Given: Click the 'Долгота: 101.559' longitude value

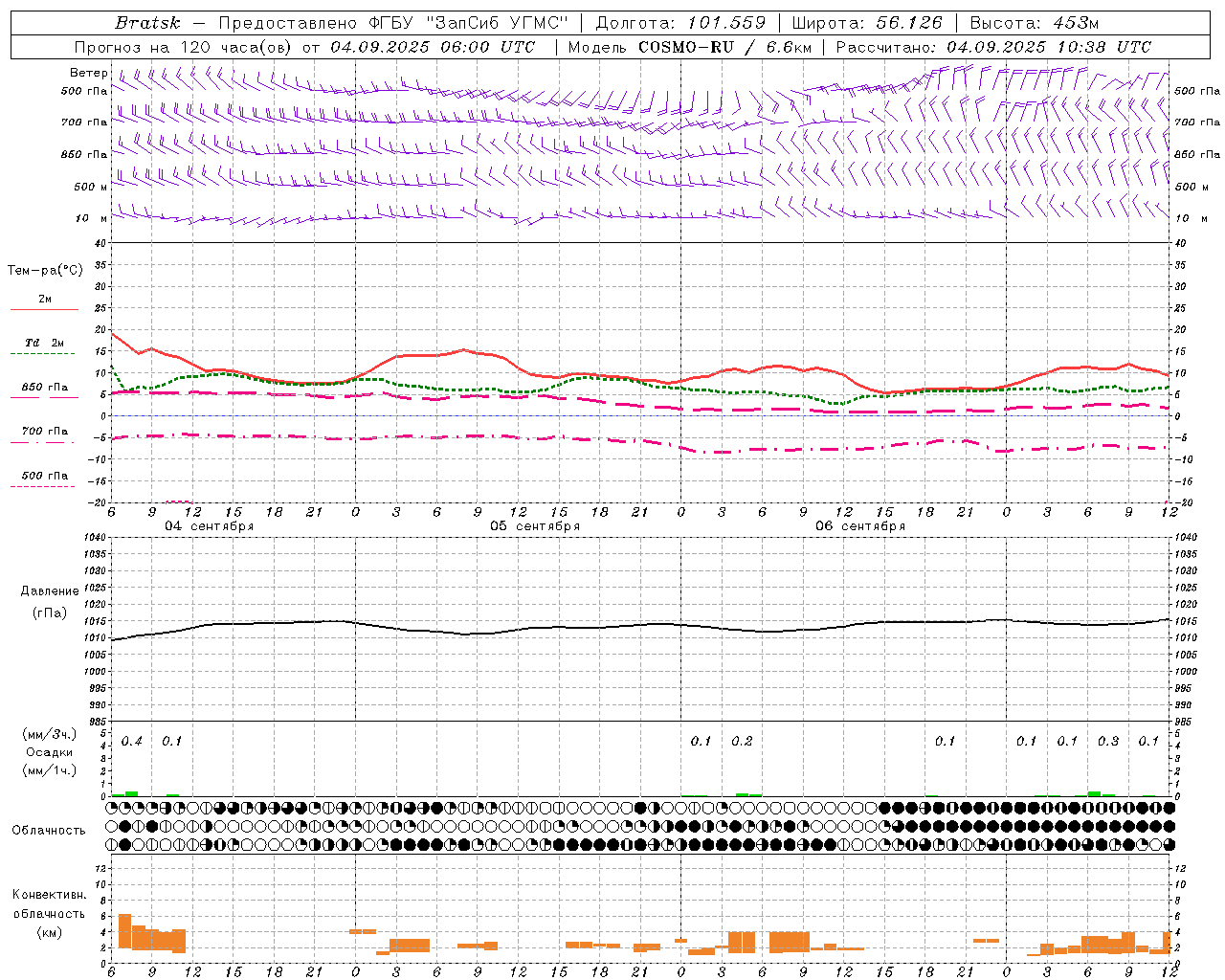Looking at the screenshot, I should pyautogui.click(x=680, y=23).
